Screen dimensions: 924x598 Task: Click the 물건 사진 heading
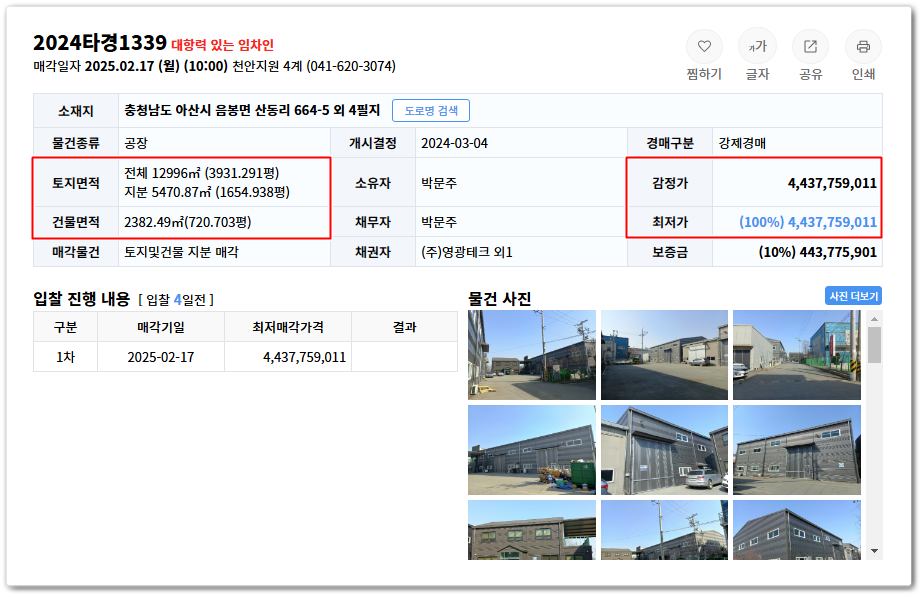point(499,299)
